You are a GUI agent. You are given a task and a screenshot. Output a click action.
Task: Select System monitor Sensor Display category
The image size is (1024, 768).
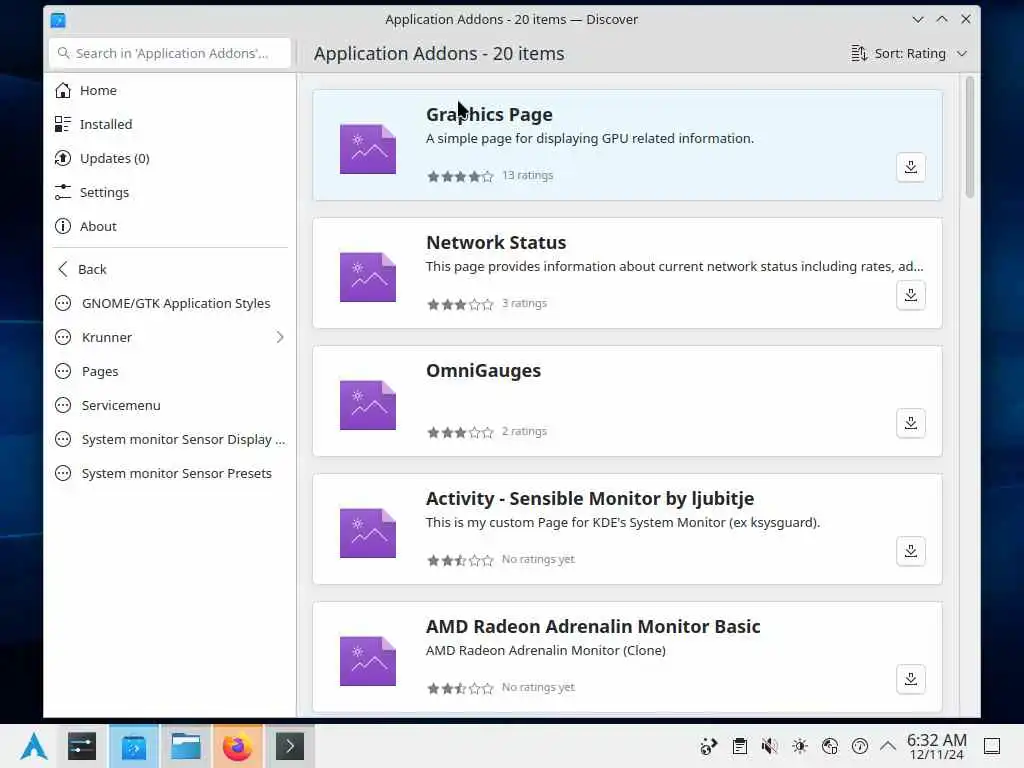coord(170,439)
